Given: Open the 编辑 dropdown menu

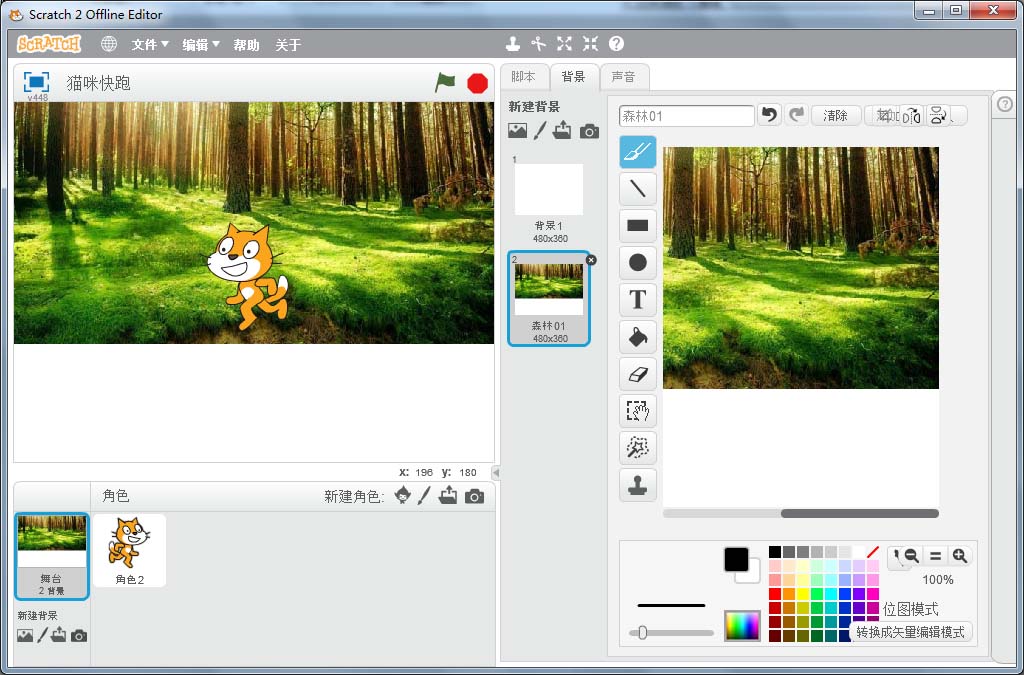Looking at the screenshot, I should [200, 45].
